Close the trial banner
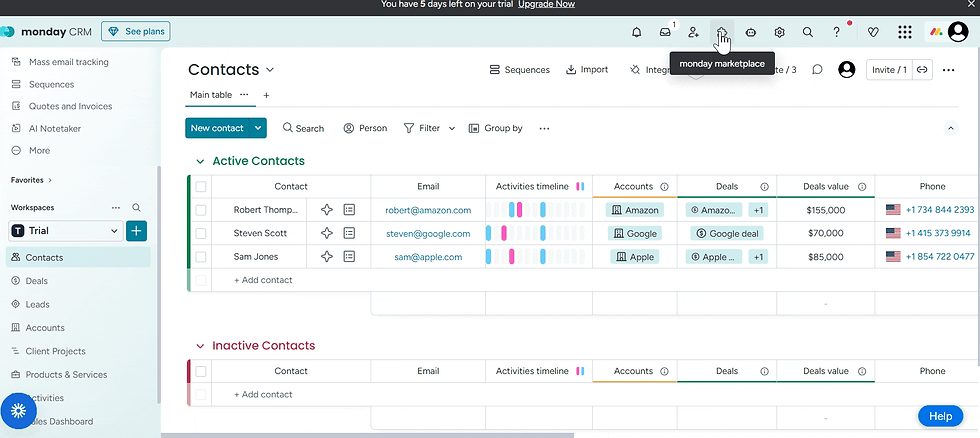The width and height of the screenshot is (980, 438). pyautogui.click(x=971, y=4)
